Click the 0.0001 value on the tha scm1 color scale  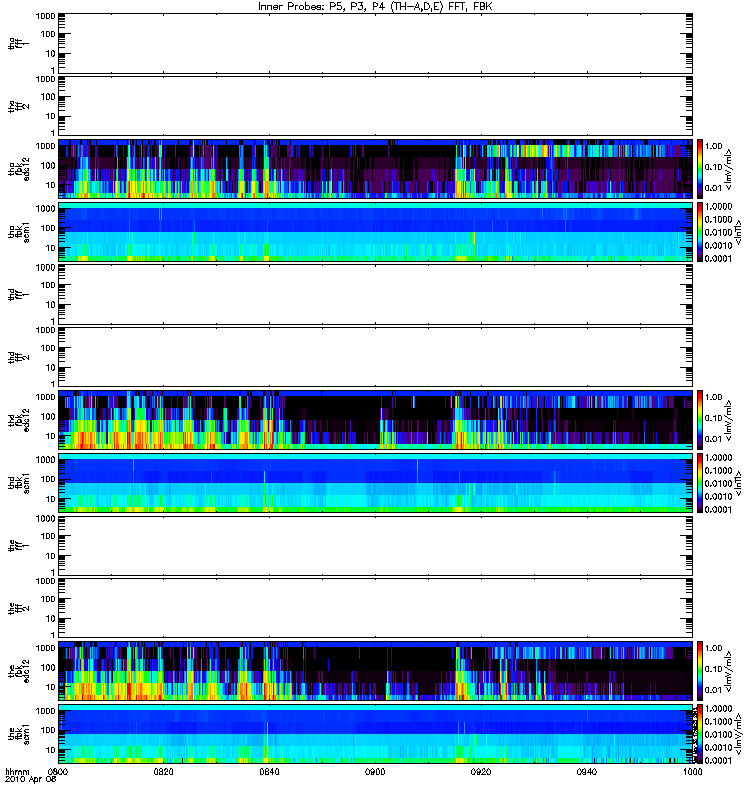click(718, 258)
